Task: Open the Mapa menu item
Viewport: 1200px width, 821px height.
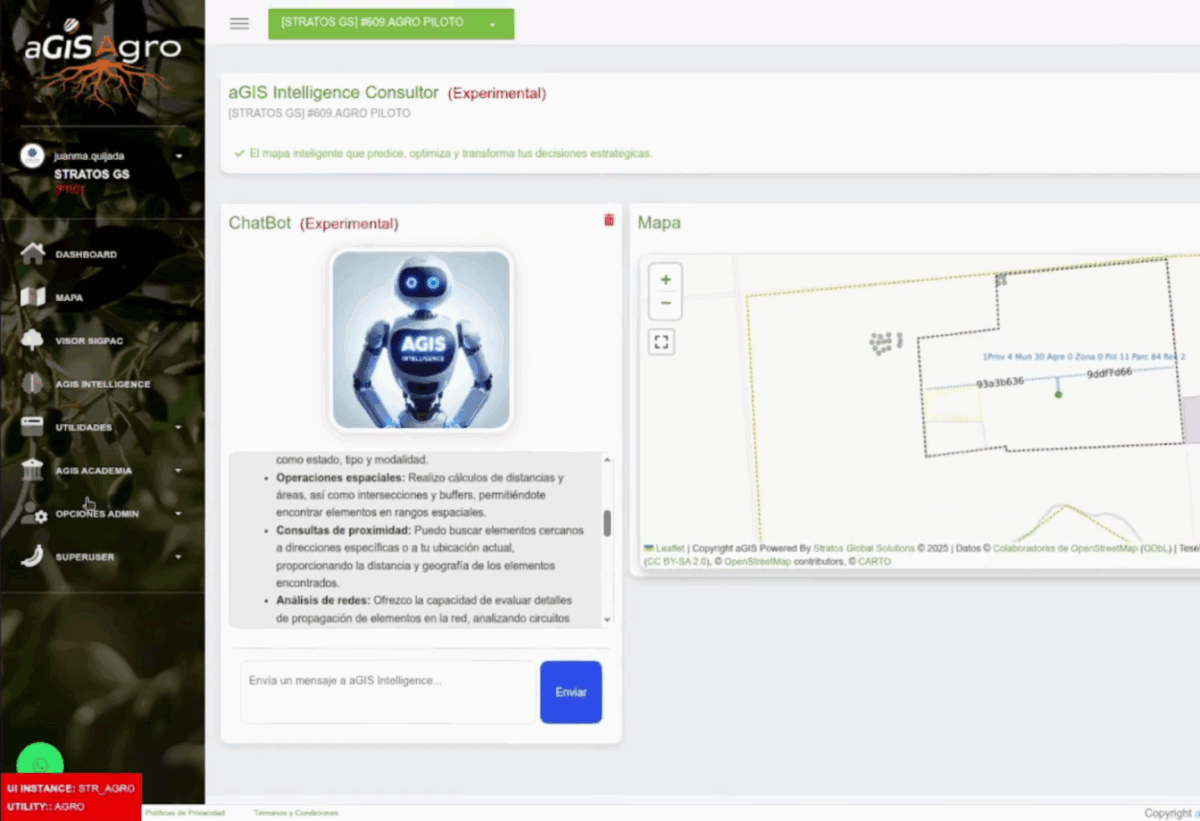Action: point(68,298)
